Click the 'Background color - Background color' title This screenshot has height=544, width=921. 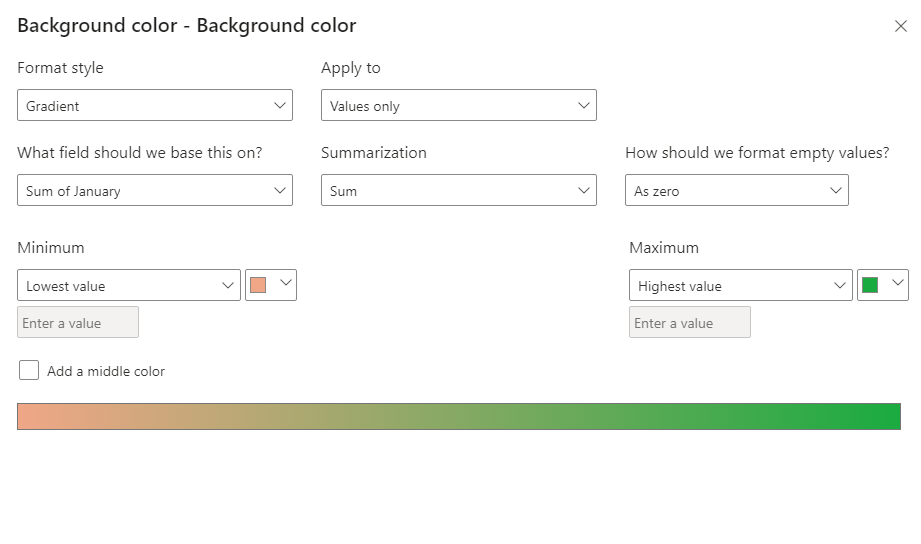187,25
